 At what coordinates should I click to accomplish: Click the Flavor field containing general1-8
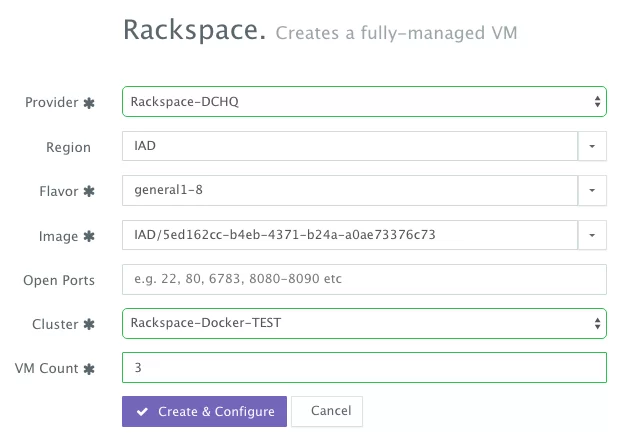(x=350, y=191)
